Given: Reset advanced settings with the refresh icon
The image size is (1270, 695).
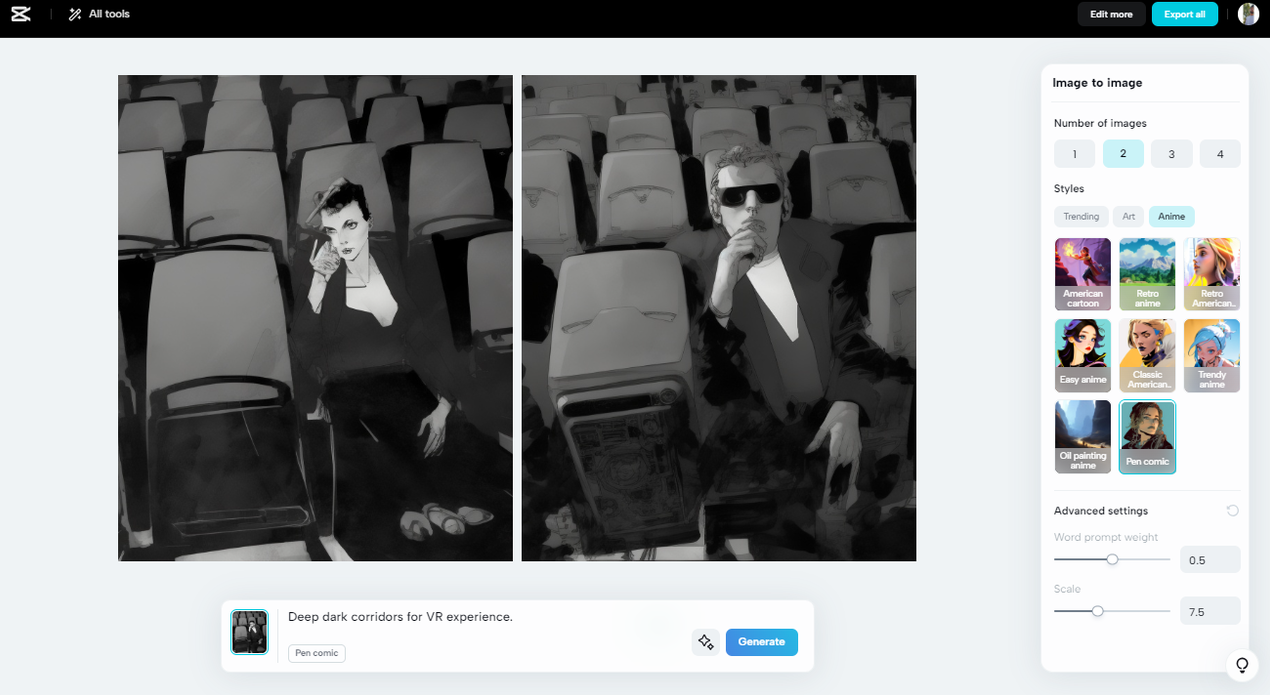Looking at the screenshot, I should coord(1232,511).
